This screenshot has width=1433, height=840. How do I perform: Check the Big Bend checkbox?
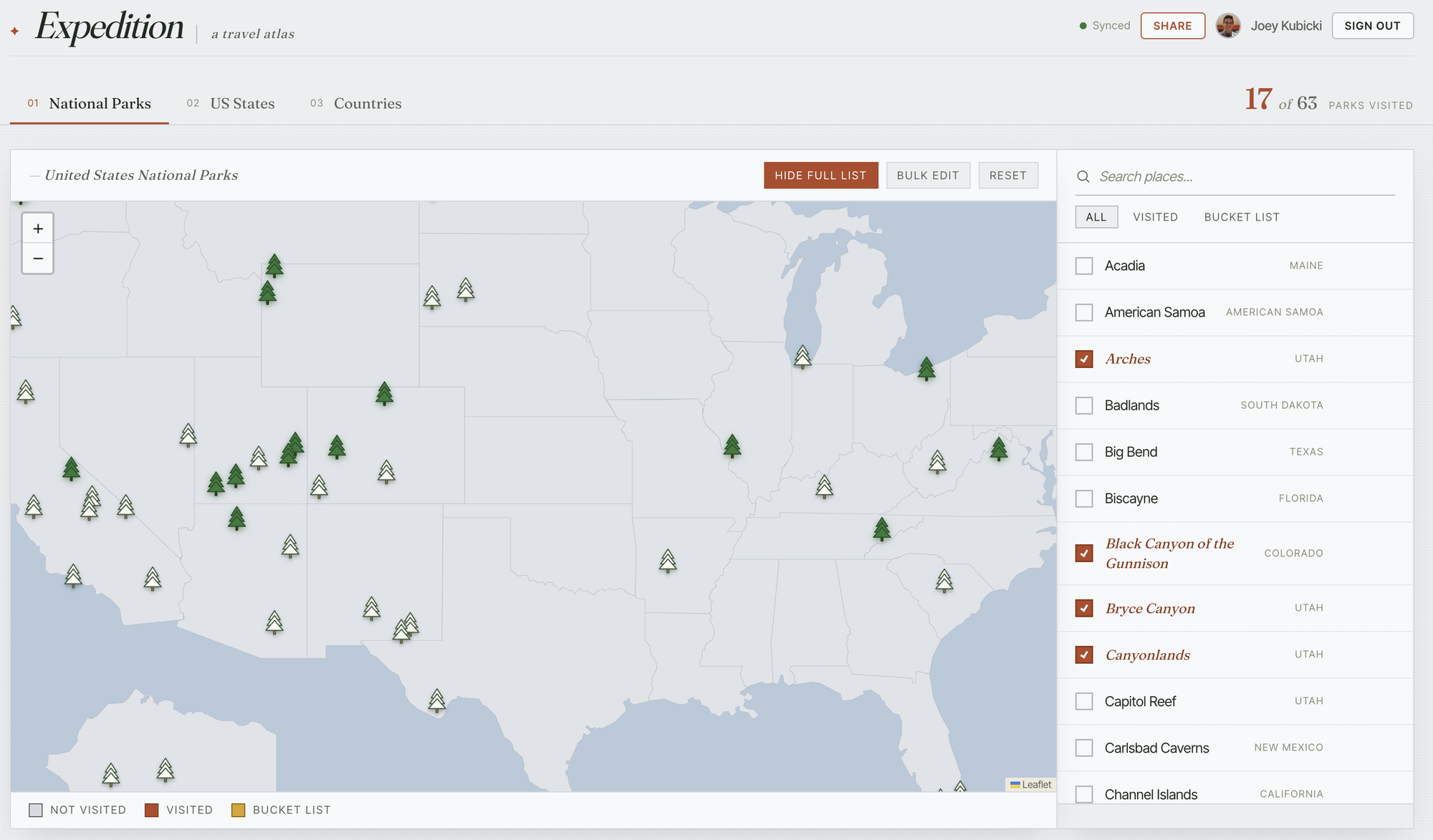click(1084, 452)
